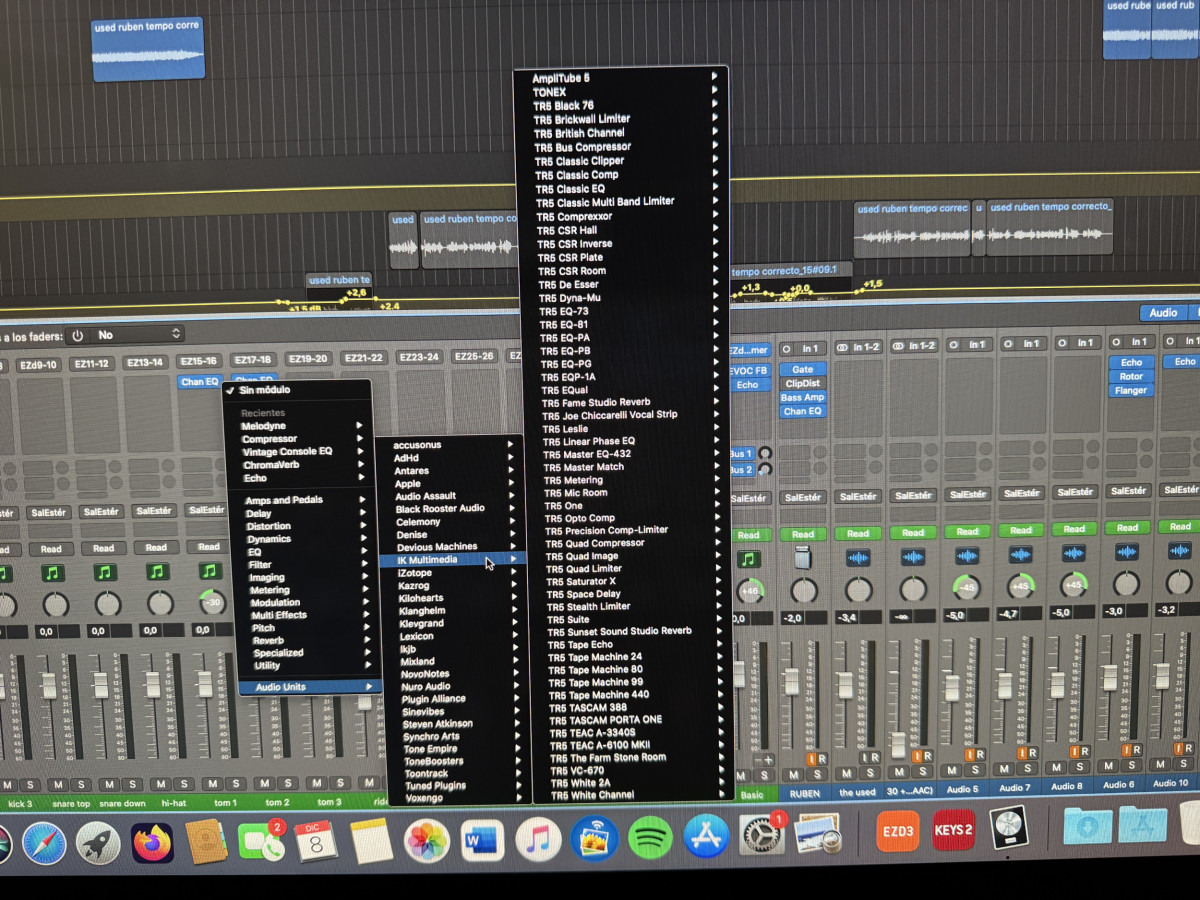
Task: Open the EZD3 app from the dock
Action: coord(897,830)
